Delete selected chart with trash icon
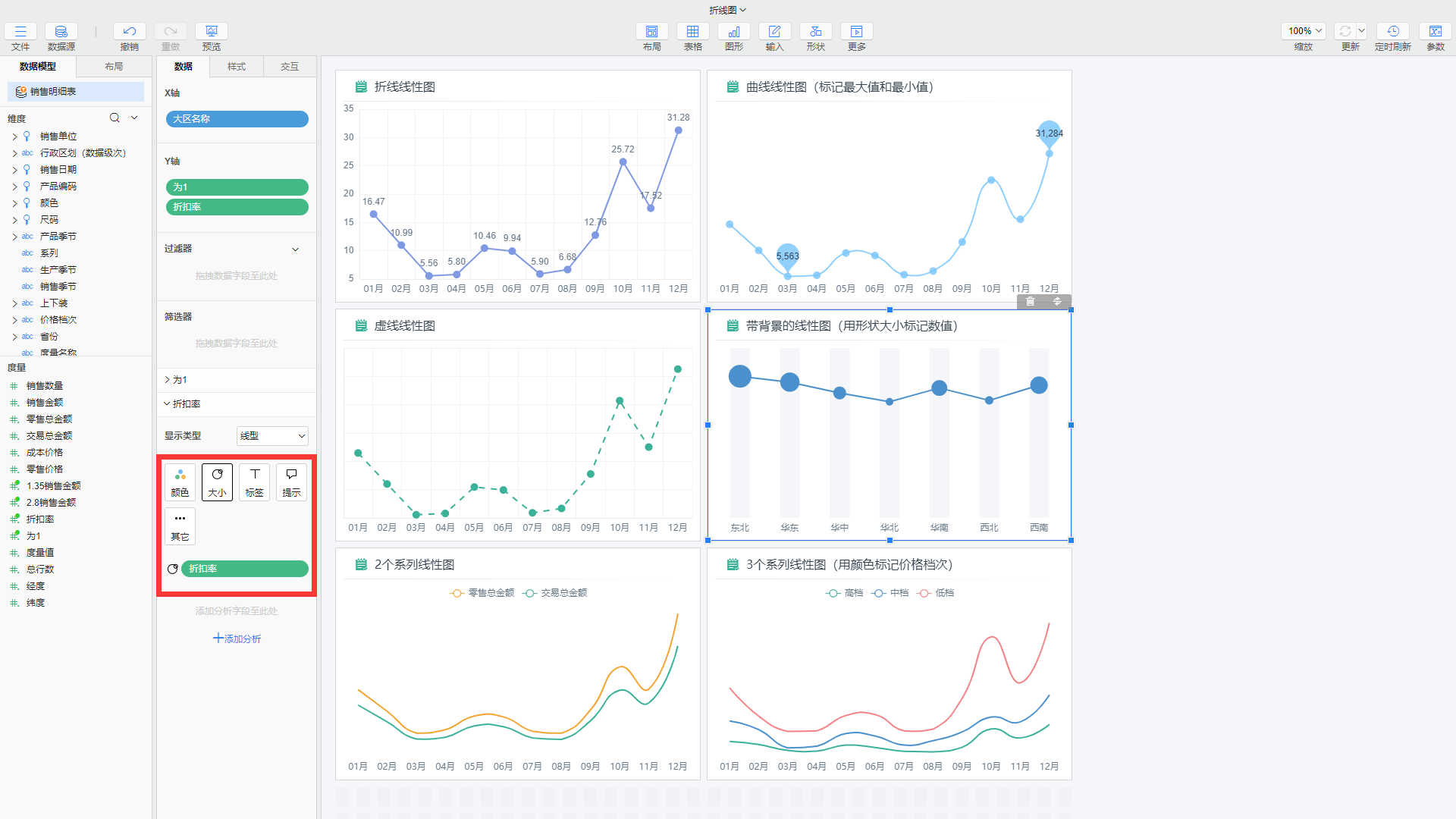1456x819 pixels. click(1031, 302)
